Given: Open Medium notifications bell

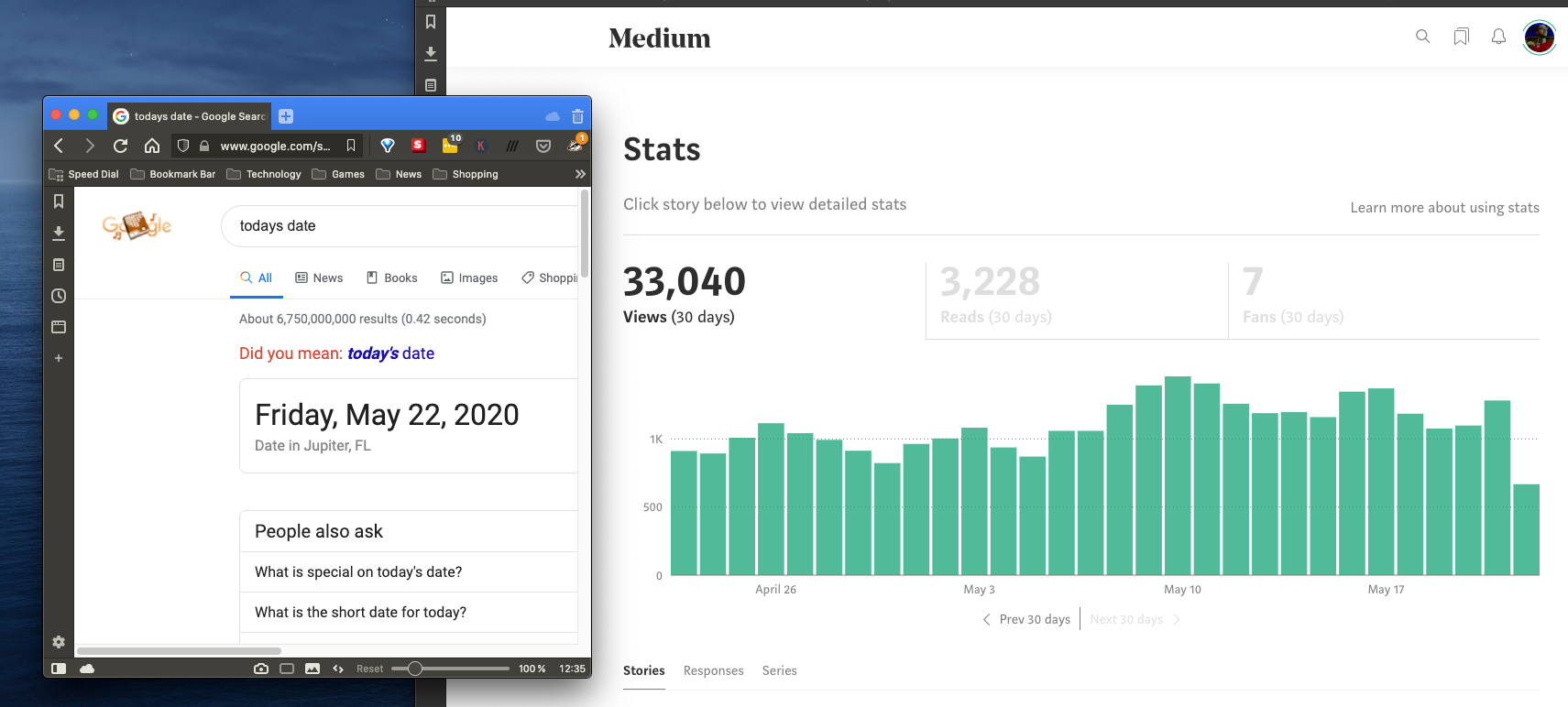Looking at the screenshot, I should coord(1498,37).
